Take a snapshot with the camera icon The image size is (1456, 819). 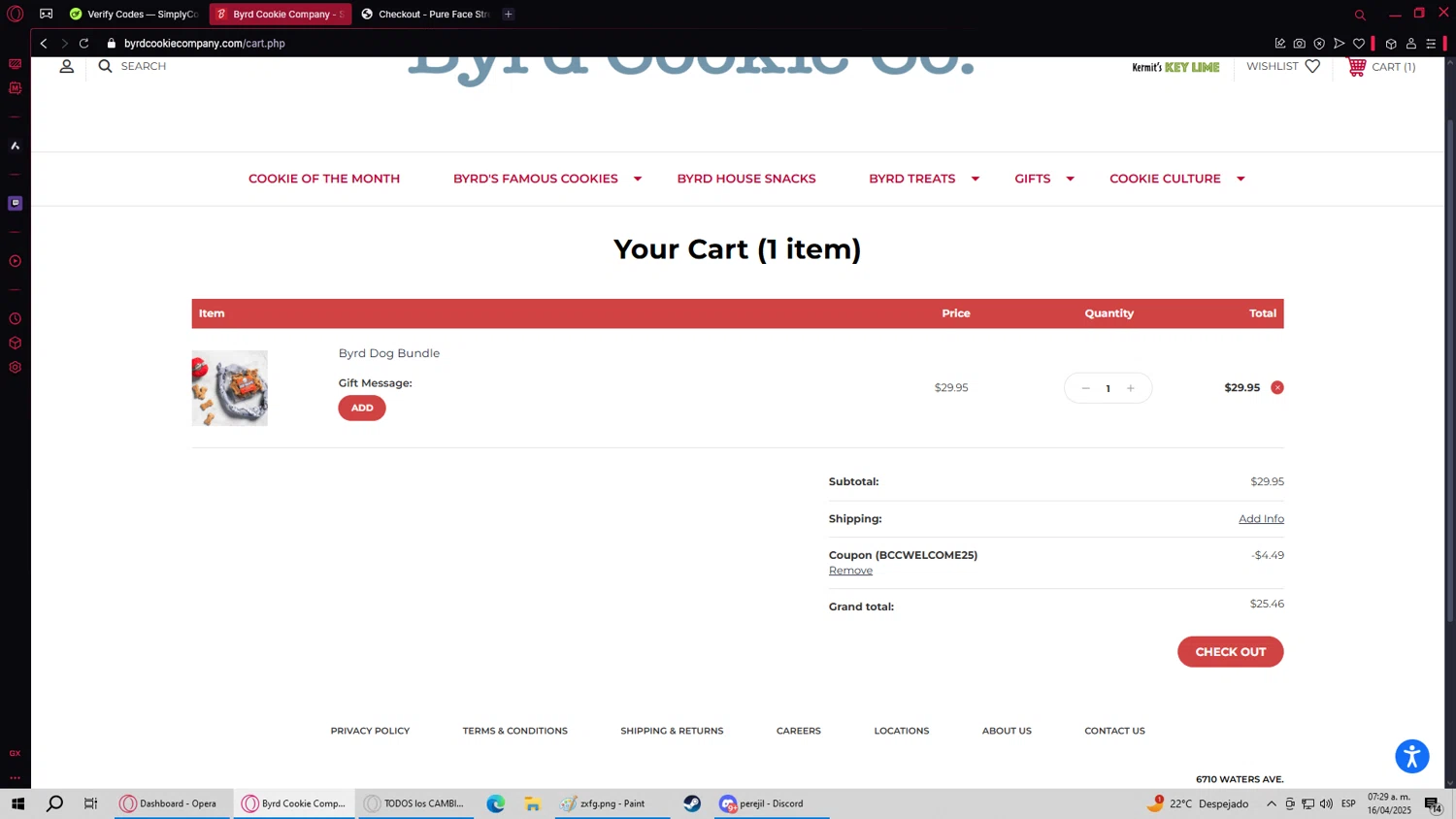click(1300, 44)
